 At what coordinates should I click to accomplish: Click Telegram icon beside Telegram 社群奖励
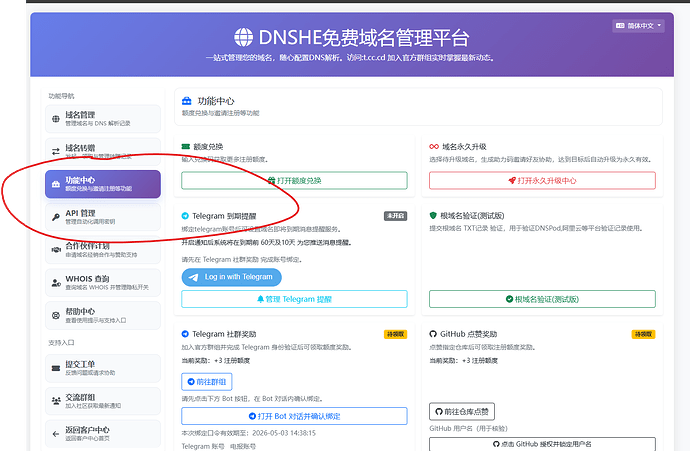point(185,334)
